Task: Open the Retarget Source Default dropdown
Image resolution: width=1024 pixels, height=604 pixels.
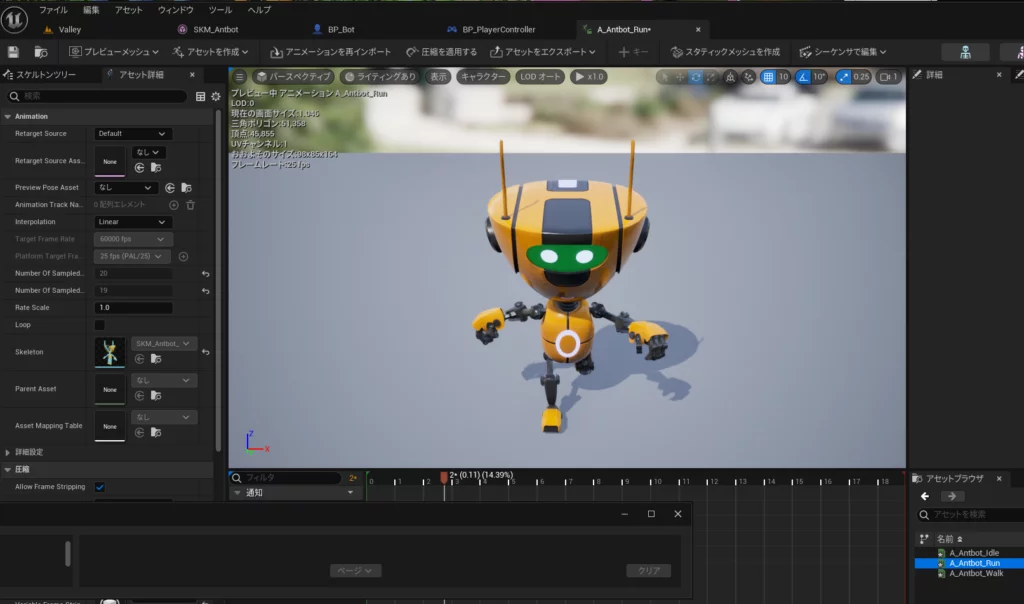Action: coord(133,134)
